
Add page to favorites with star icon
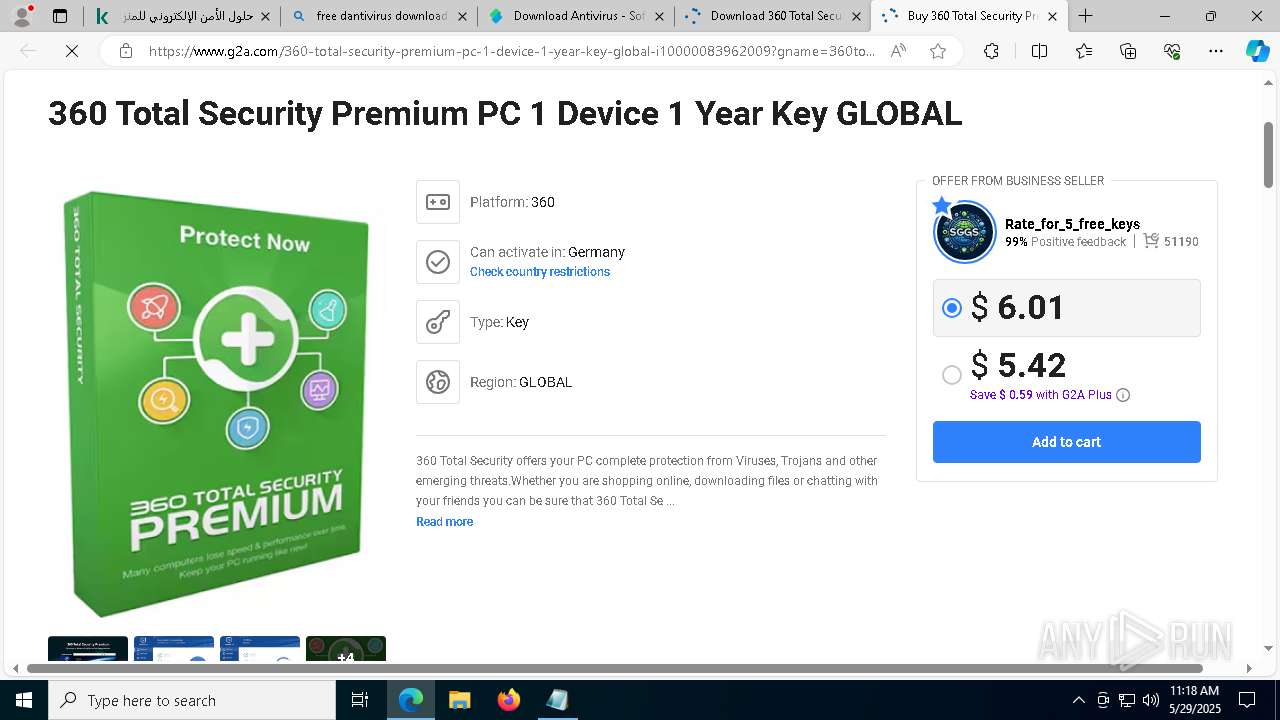tap(937, 51)
